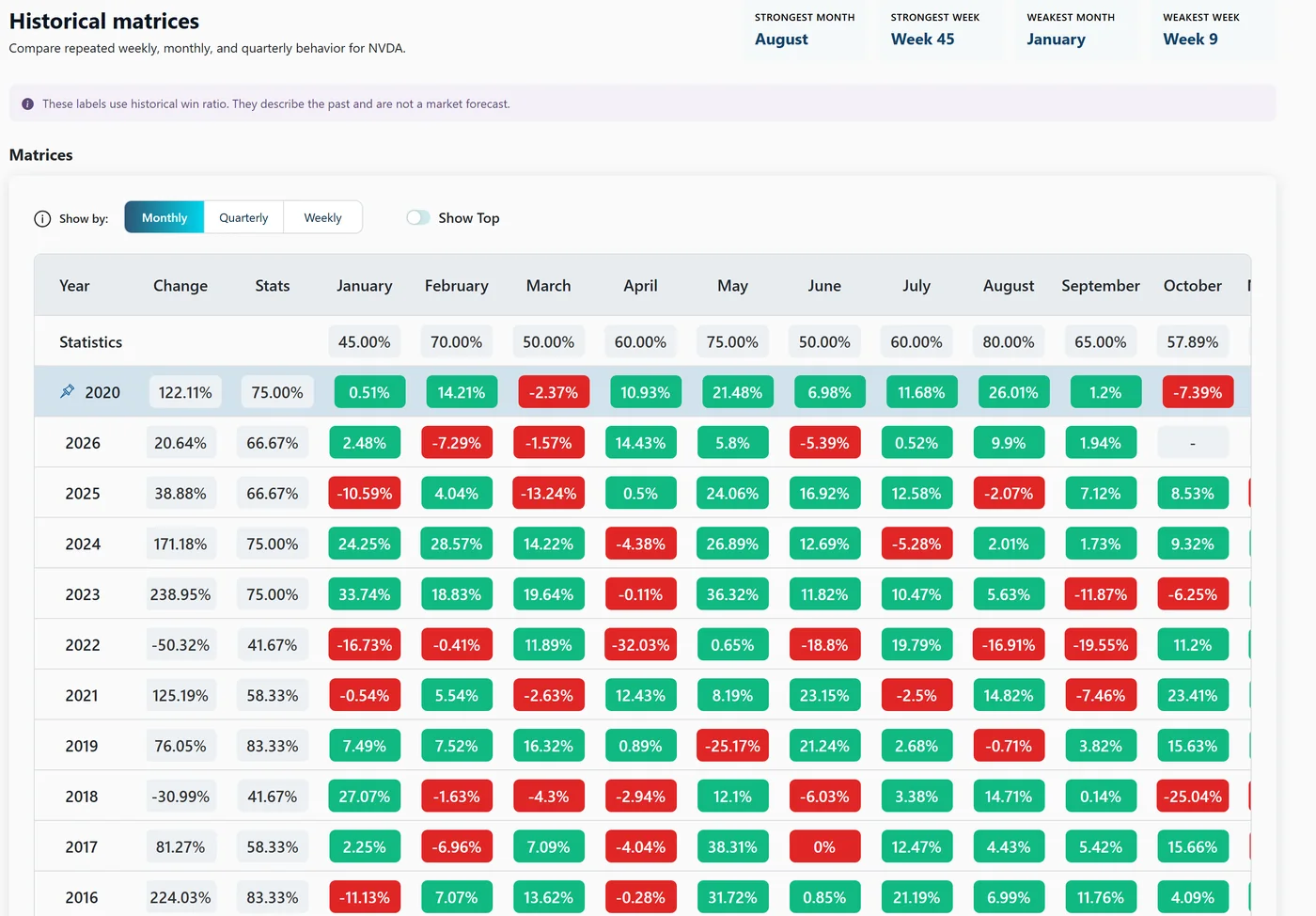Screen dimensions: 1316x916
Task: Click the August column header
Action: click(x=1009, y=286)
